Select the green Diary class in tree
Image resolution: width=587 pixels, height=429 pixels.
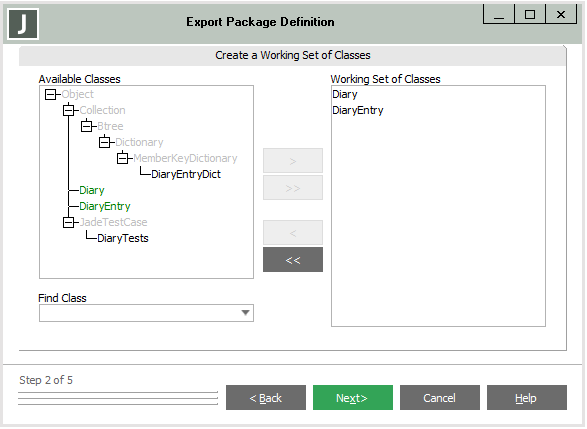(92, 191)
